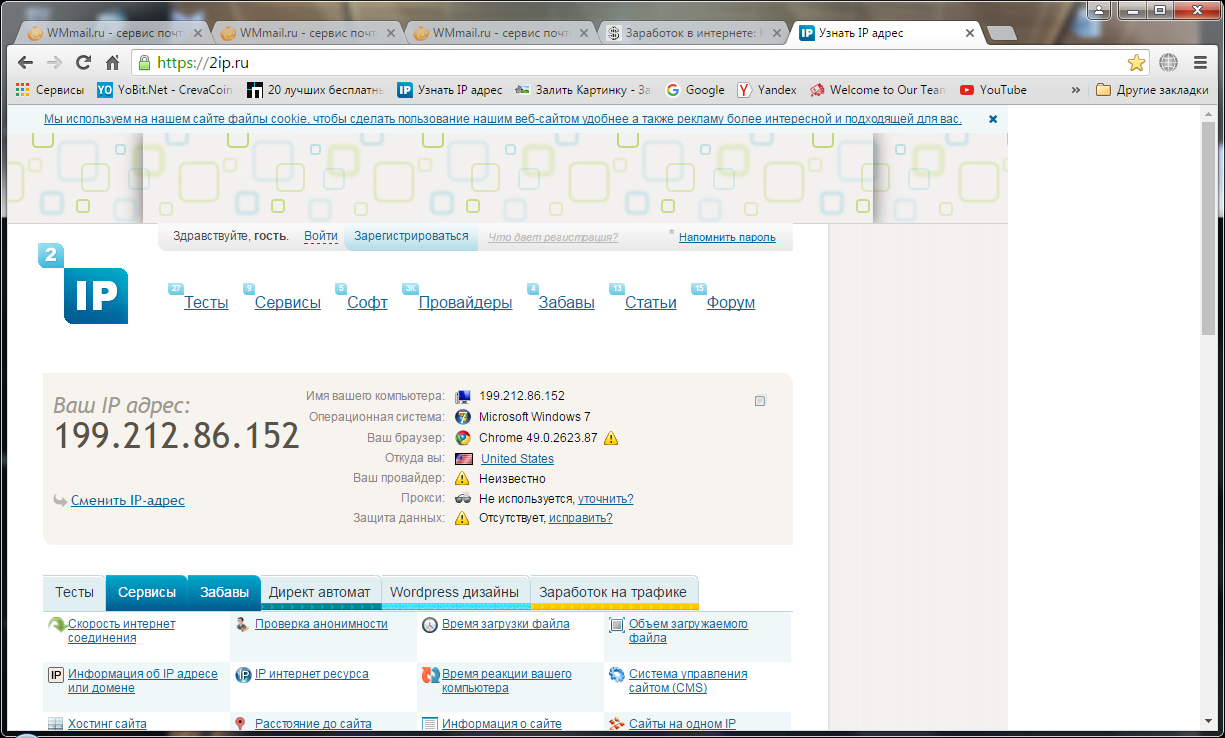Open the browser home page icon
The width and height of the screenshot is (1225, 738).
point(113,62)
